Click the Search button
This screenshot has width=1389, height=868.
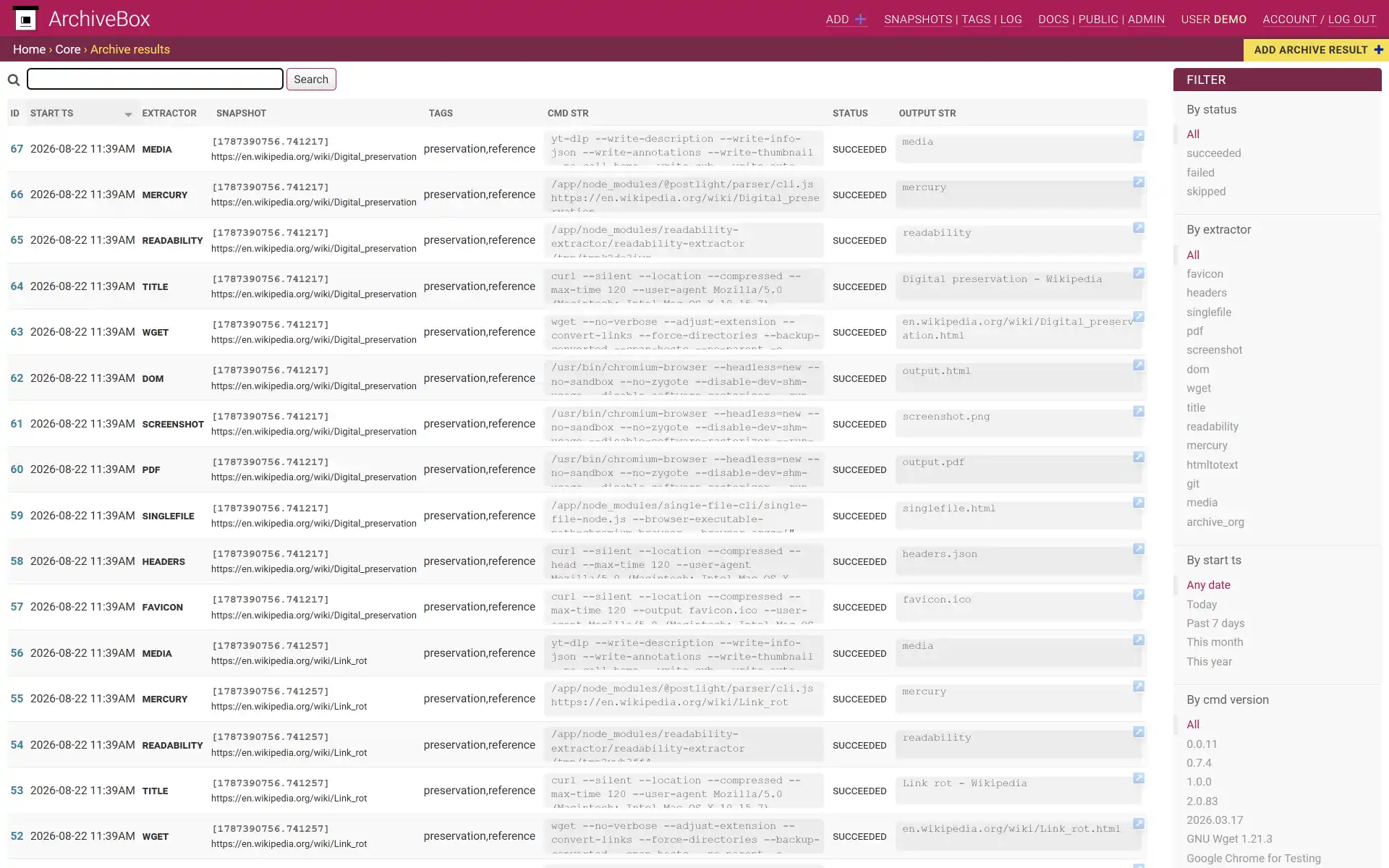point(311,80)
